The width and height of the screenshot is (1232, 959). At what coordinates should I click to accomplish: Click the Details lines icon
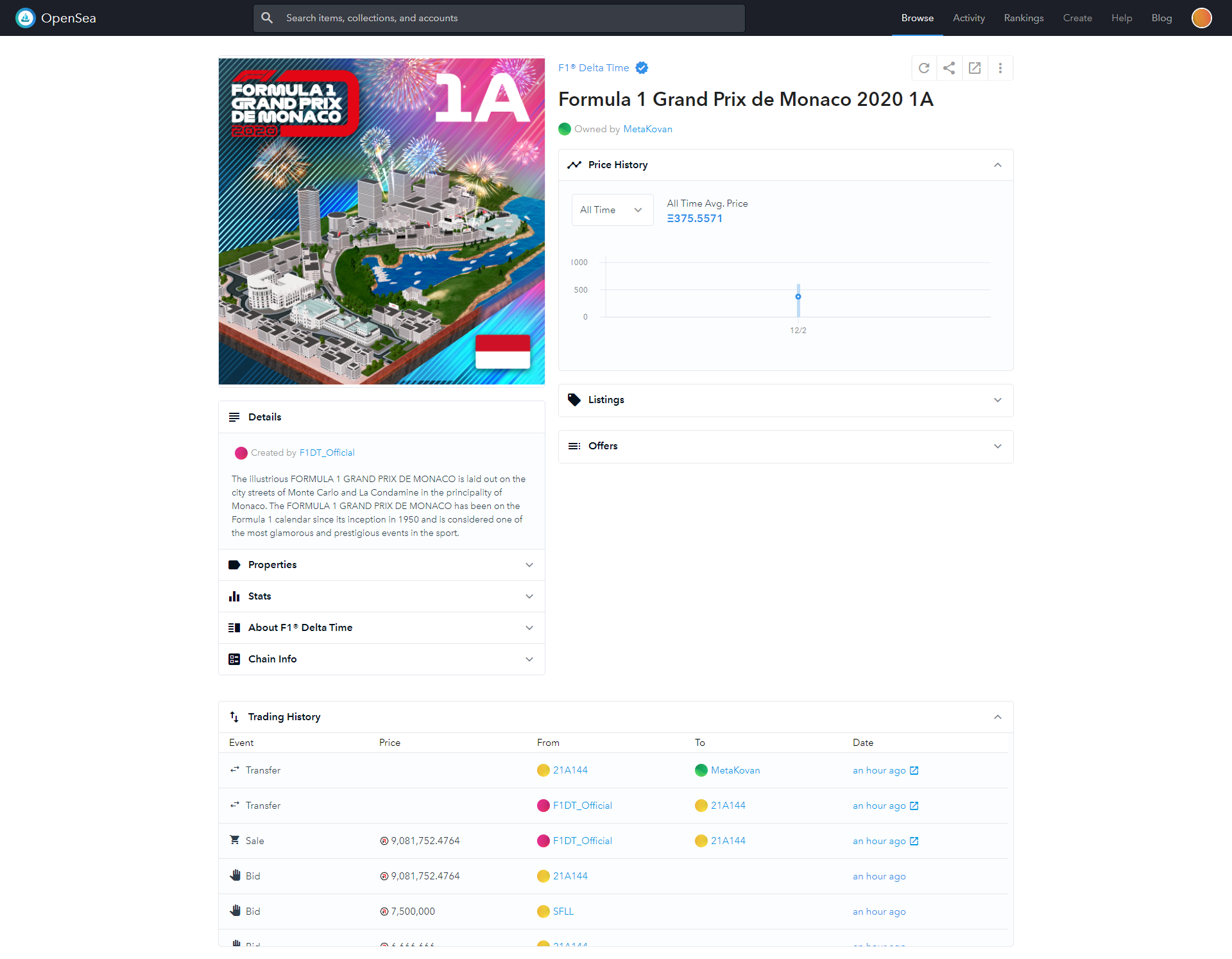coord(234,417)
